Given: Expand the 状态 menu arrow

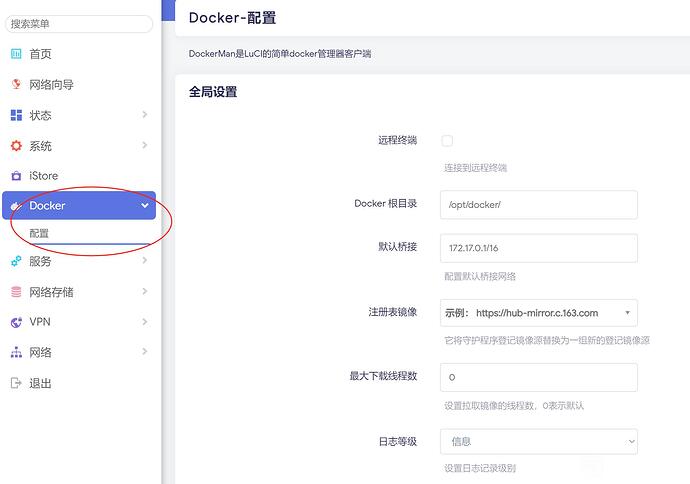Looking at the screenshot, I should point(145,116).
